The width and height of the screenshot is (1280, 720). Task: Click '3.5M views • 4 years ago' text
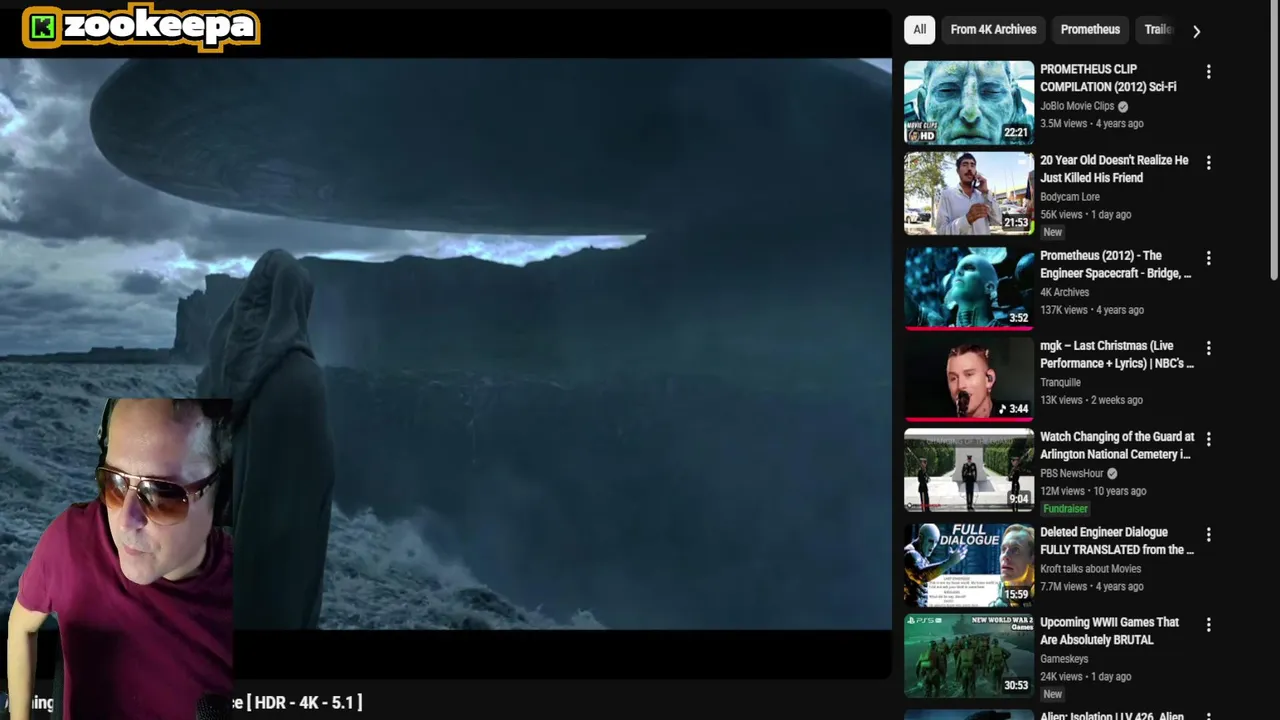tap(1091, 124)
